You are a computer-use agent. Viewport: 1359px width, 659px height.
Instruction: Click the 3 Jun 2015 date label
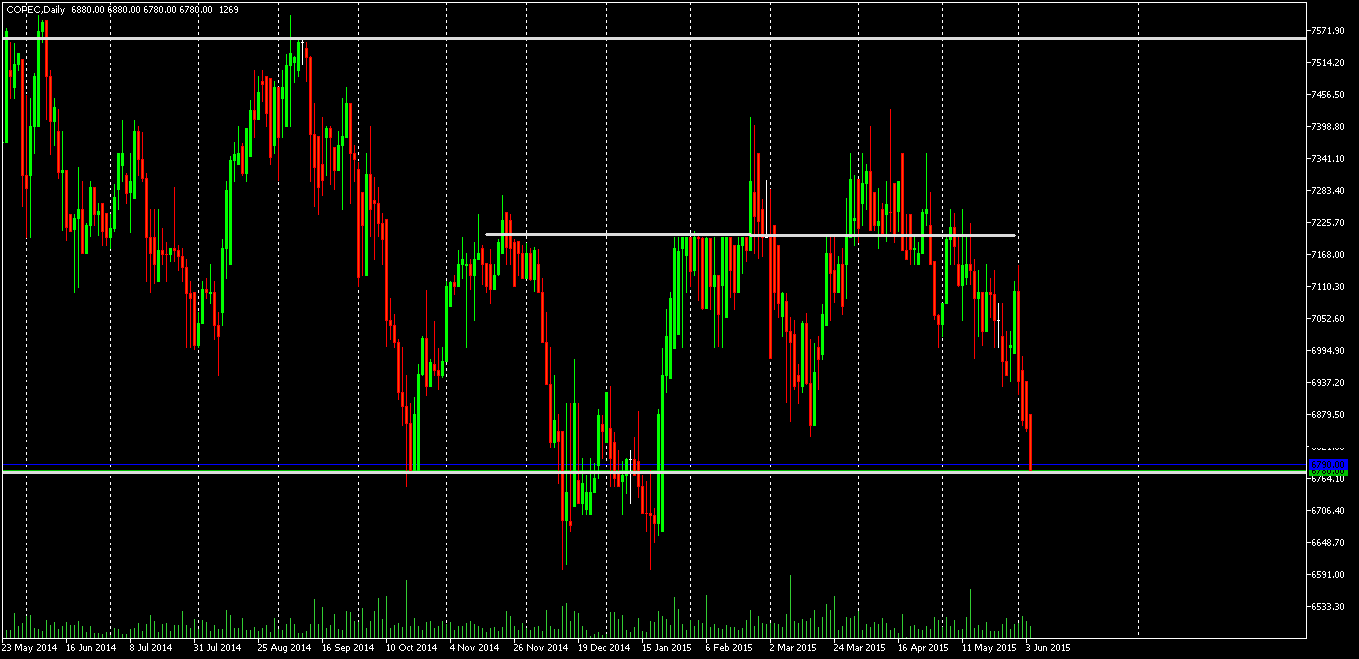[1048, 648]
